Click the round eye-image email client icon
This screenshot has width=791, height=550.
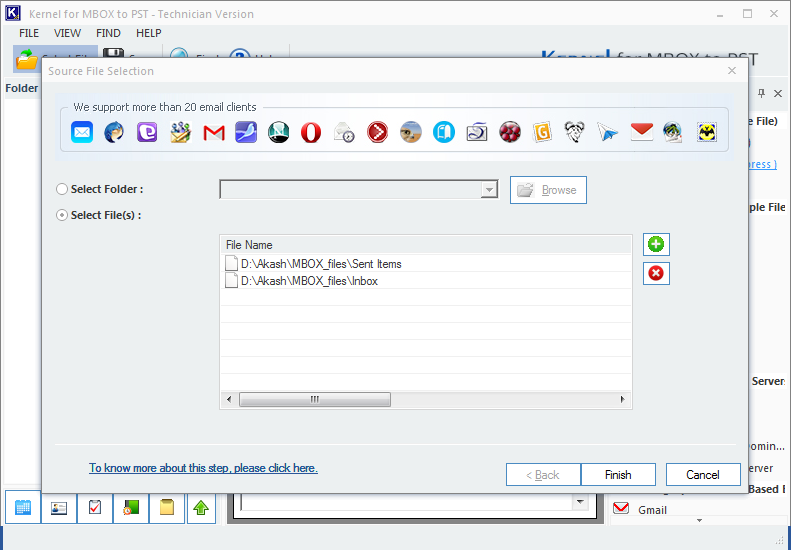411,132
